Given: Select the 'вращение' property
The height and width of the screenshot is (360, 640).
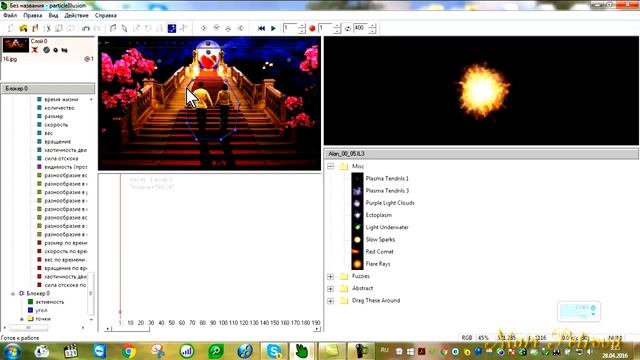Looking at the screenshot, I should 58,142.
